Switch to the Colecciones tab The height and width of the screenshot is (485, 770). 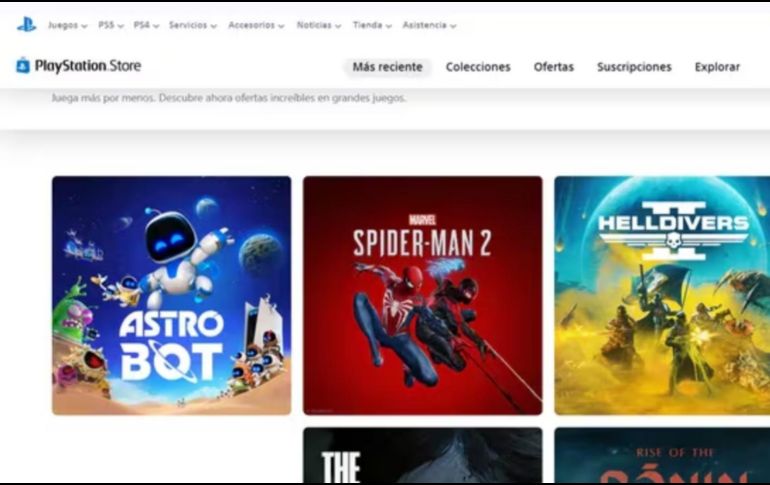(x=478, y=67)
